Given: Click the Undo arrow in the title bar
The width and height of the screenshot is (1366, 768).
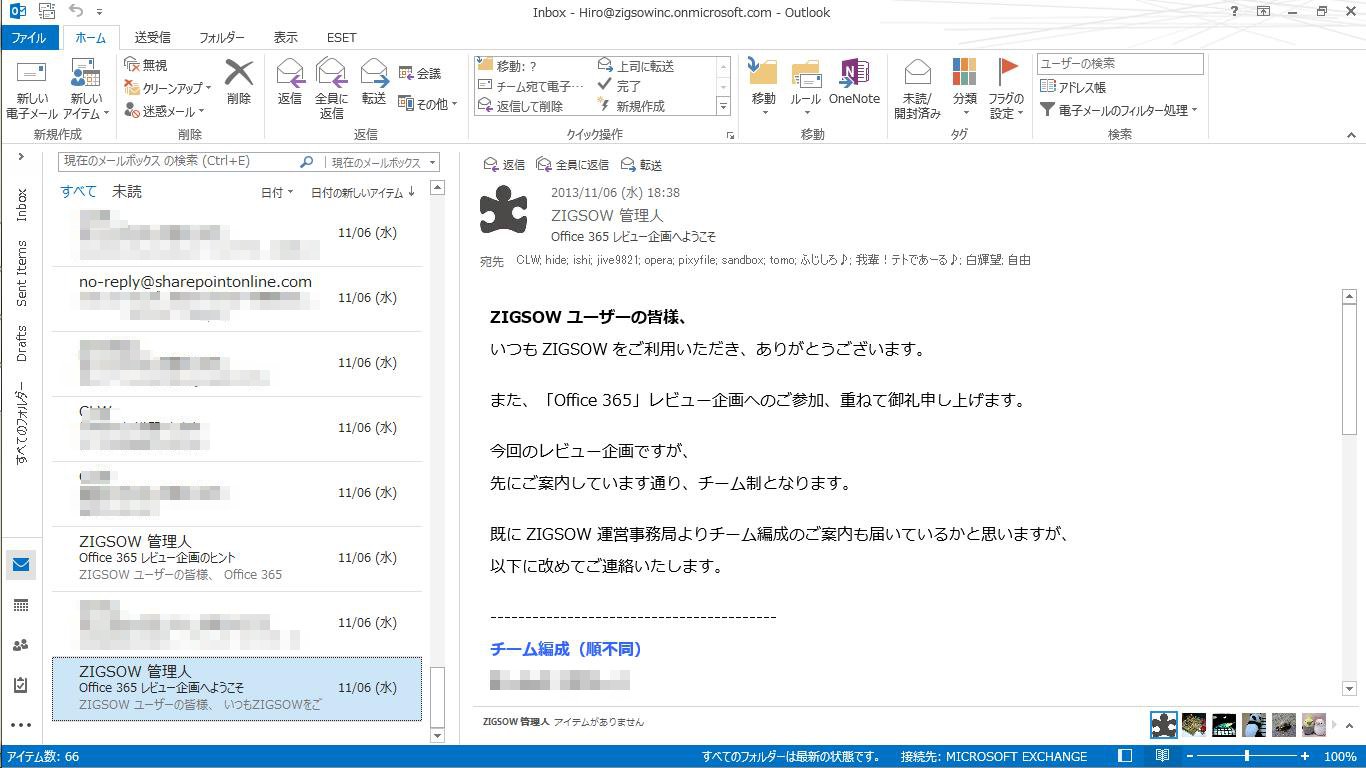Looking at the screenshot, I should pyautogui.click(x=77, y=11).
